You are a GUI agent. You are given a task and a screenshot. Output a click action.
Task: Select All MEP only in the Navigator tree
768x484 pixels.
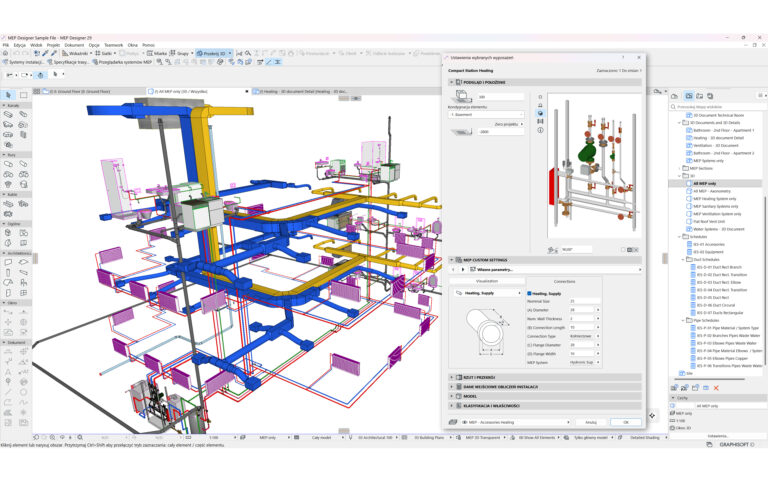click(704, 183)
